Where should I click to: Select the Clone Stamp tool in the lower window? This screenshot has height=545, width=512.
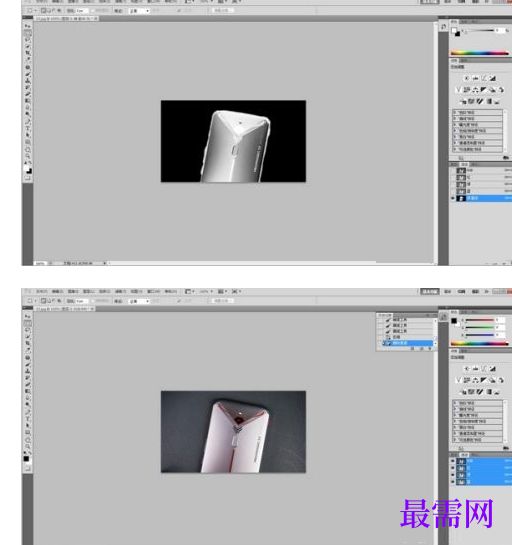[27, 371]
